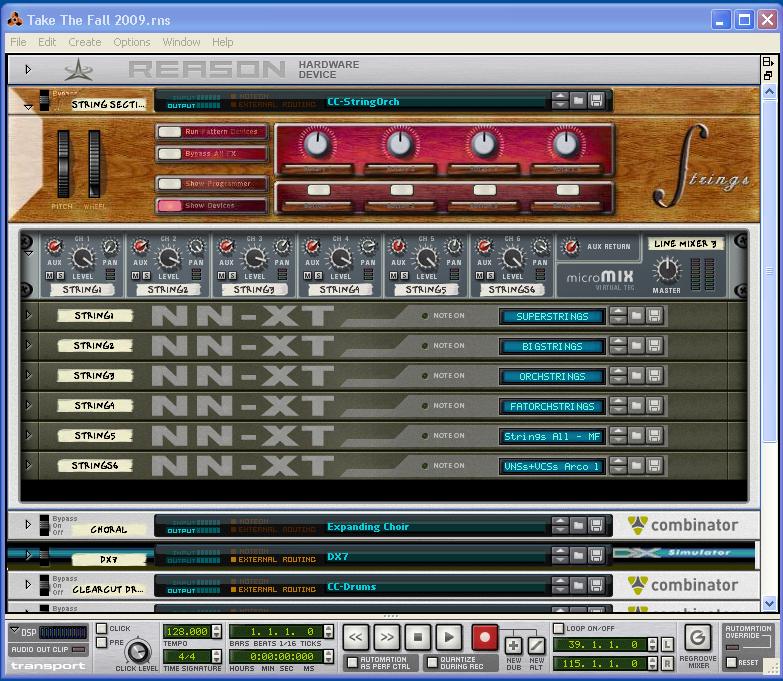Step CC-StringOrch patch selection arrows
Screen dimensions: 783x681
tap(560, 101)
